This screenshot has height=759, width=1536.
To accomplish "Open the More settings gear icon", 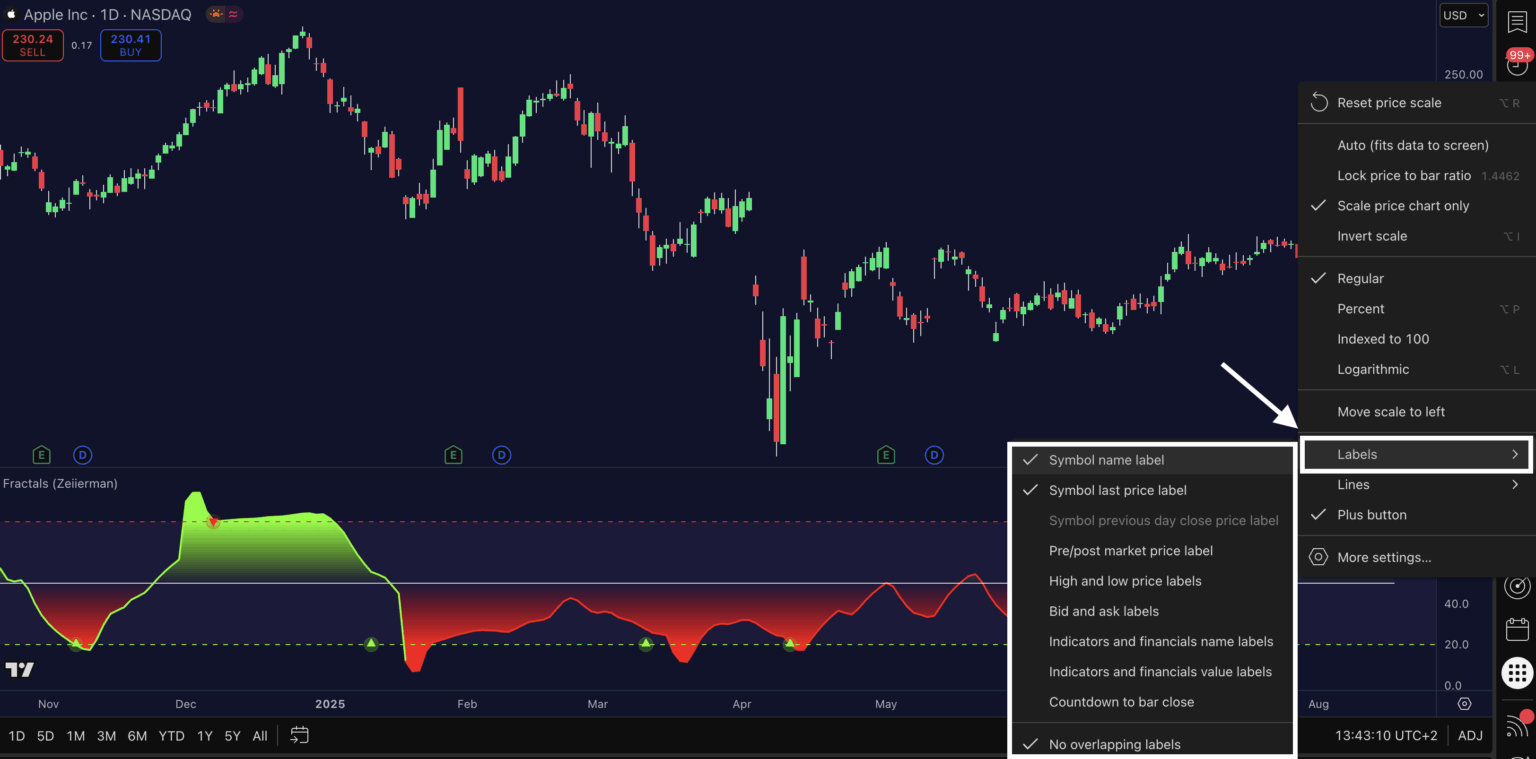I will [1318, 557].
